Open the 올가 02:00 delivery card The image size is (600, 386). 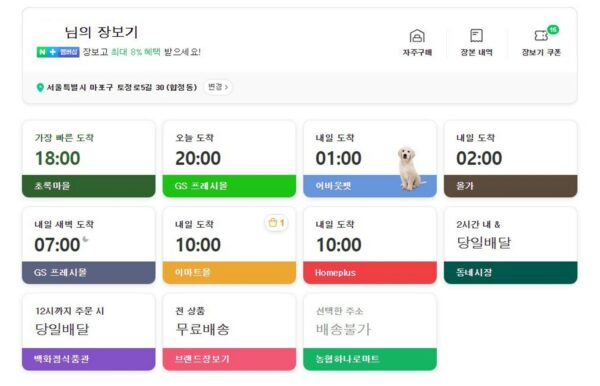(x=510, y=159)
